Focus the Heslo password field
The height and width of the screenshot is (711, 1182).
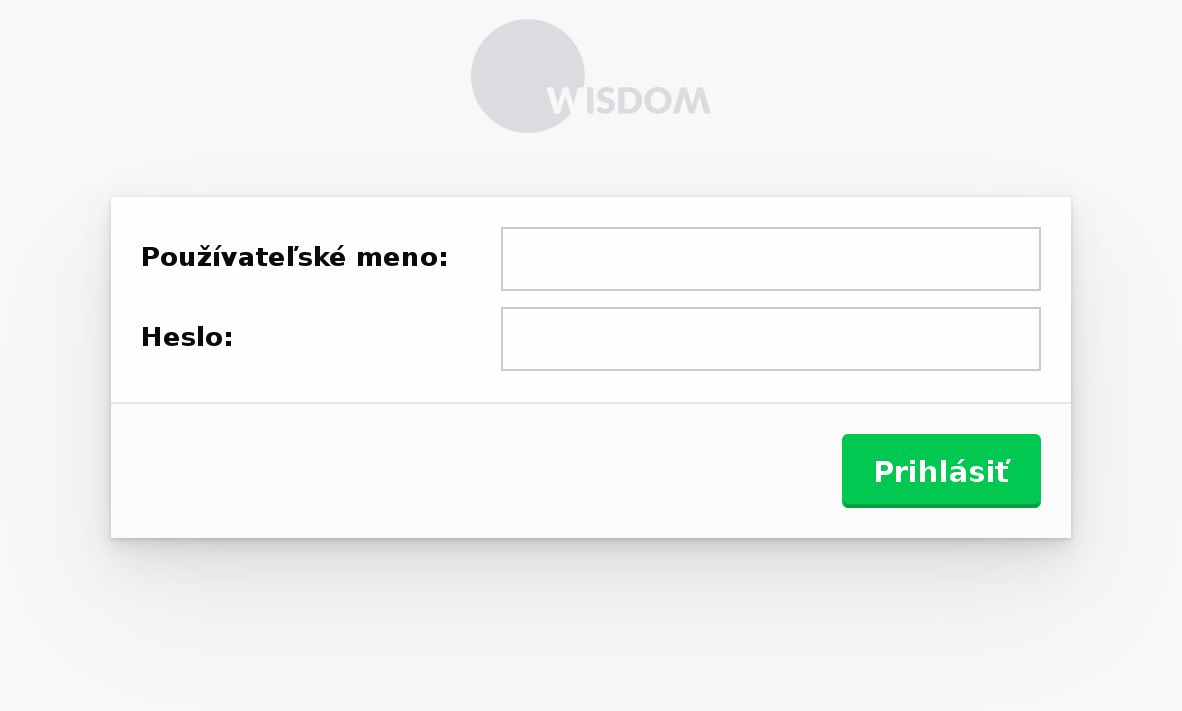770,339
